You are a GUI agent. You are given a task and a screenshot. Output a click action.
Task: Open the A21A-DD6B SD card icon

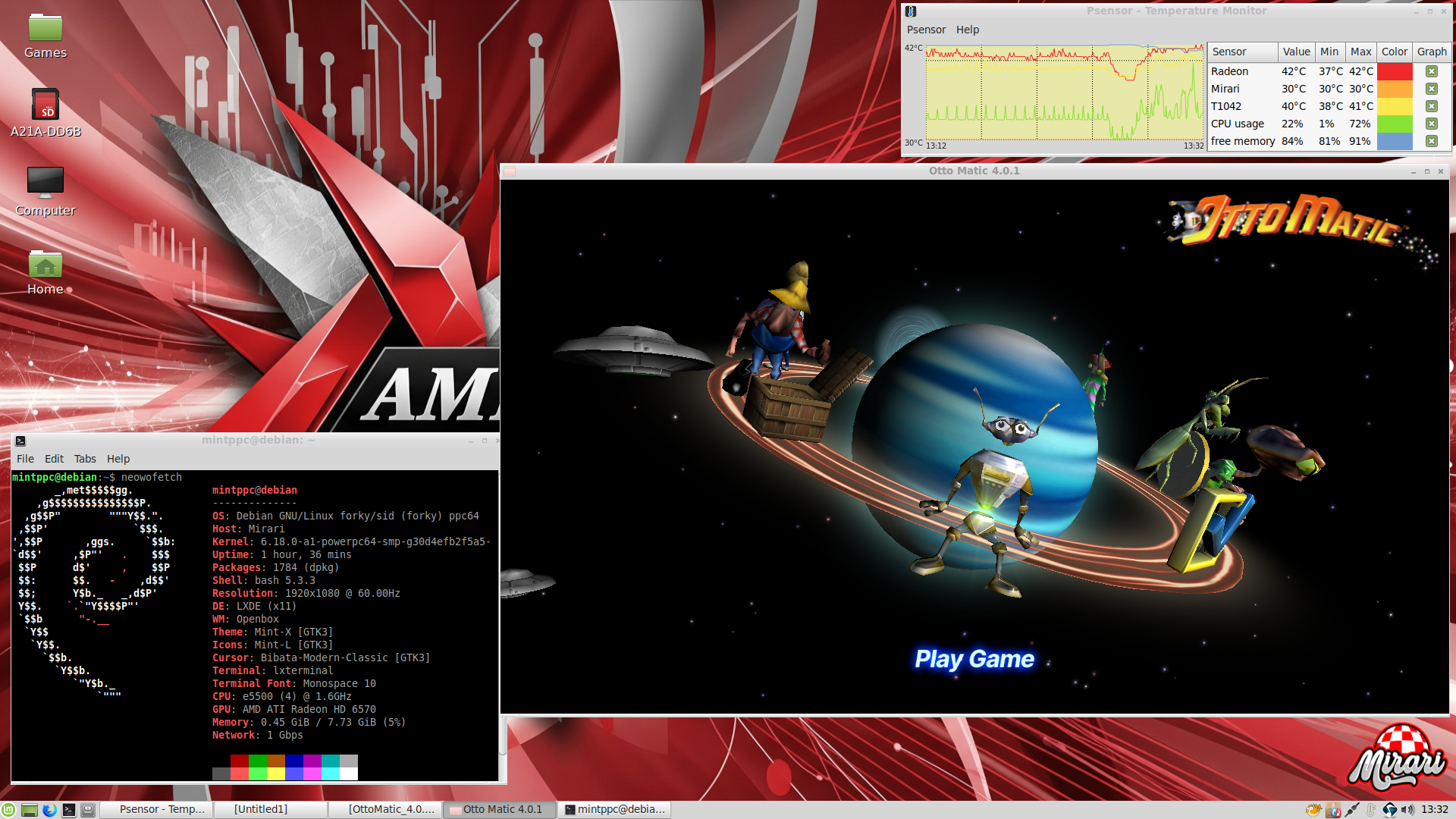point(45,106)
